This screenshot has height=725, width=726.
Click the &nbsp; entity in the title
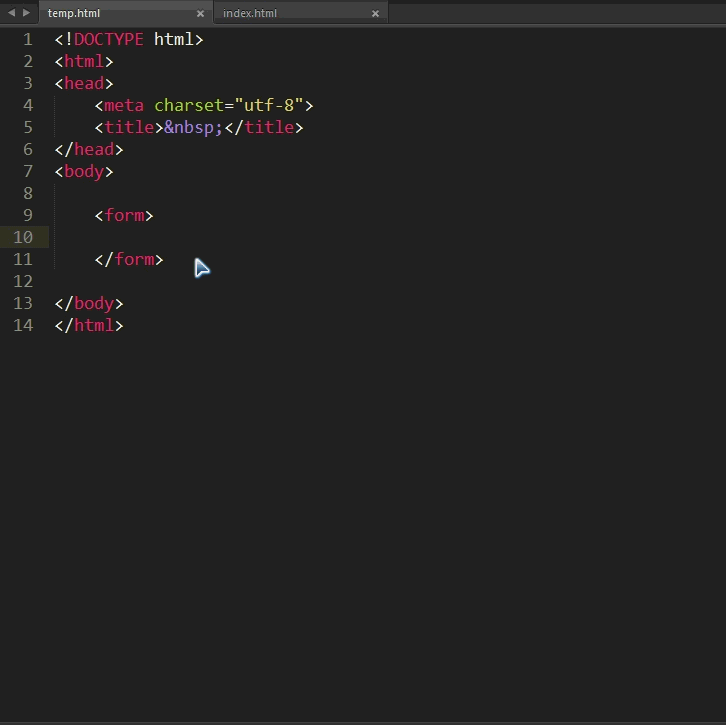coord(193,128)
